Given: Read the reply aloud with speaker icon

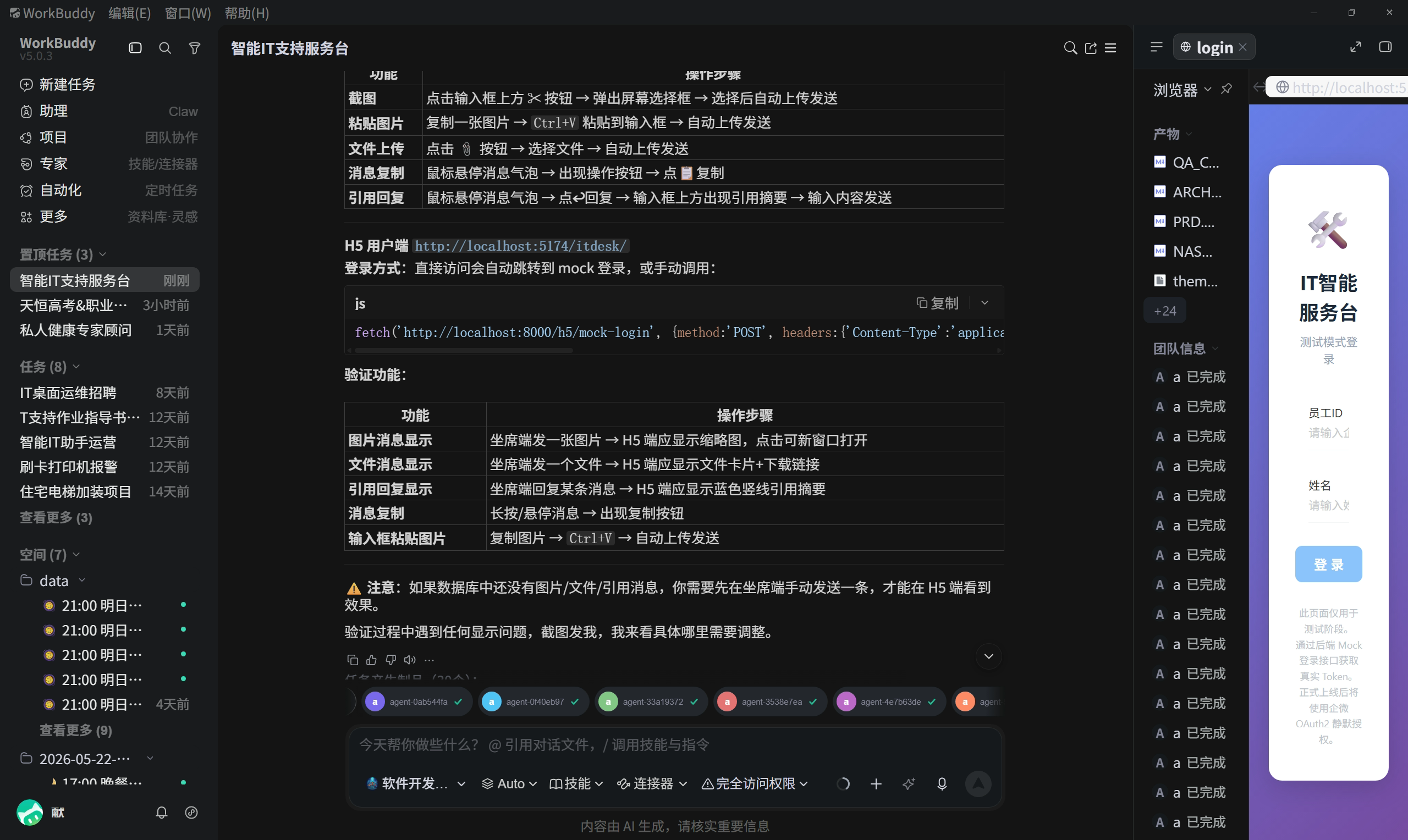Looking at the screenshot, I should pyautogui.click(x=410, y=660).
